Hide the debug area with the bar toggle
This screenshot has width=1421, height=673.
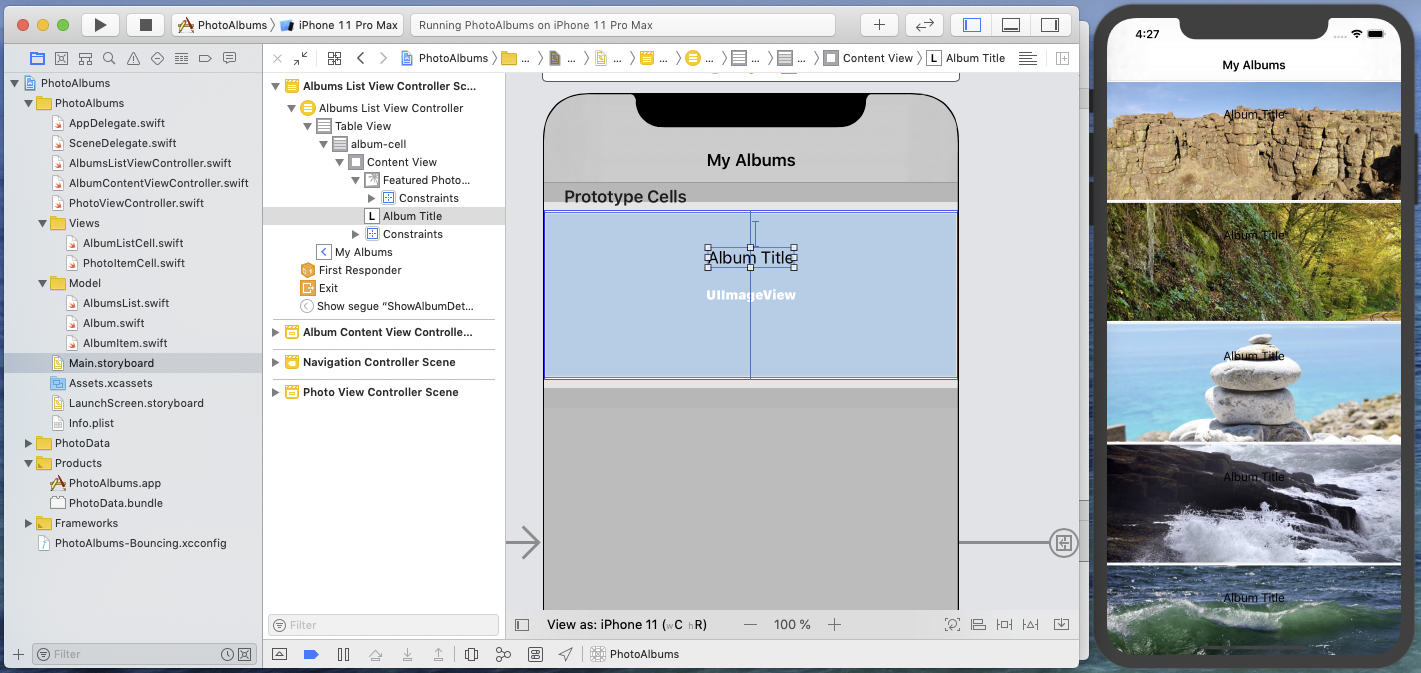[279, 654]
